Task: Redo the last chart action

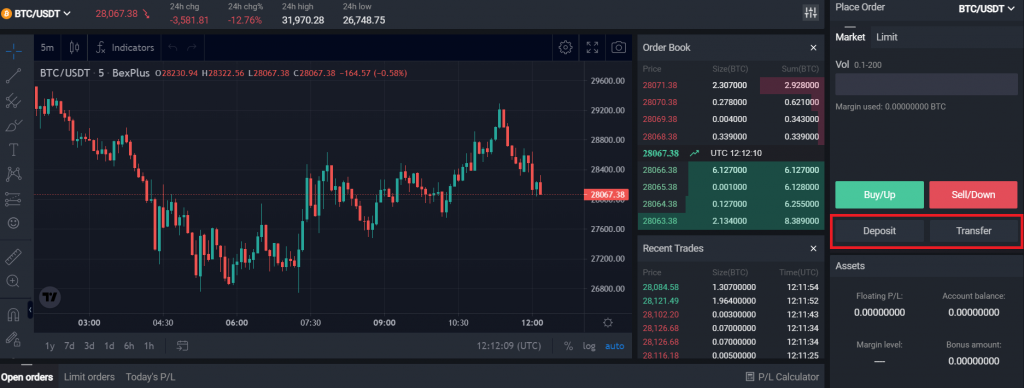Action: 191,48
